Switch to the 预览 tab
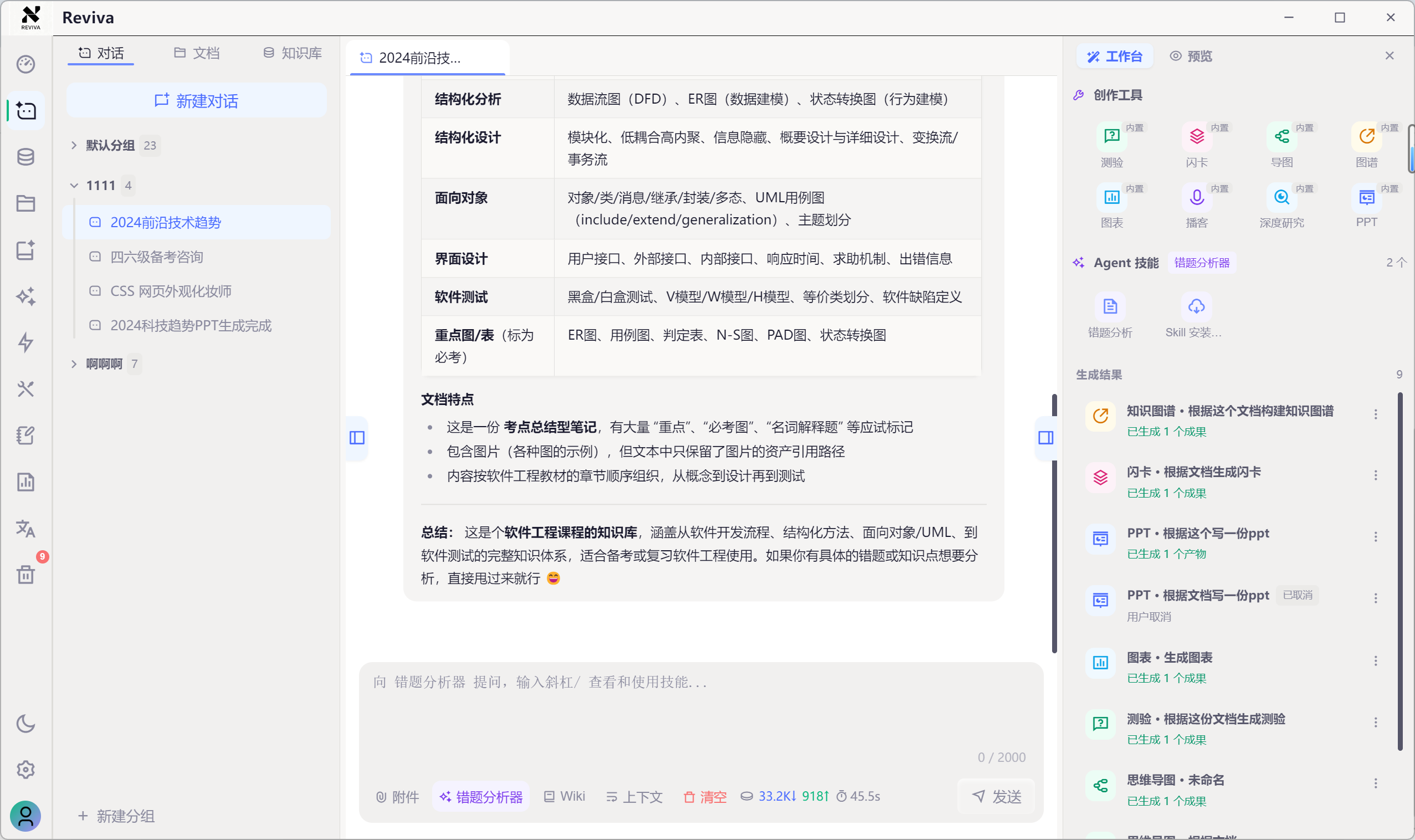Screen dimensions: 1415x840 click(x=1191, y=56)
